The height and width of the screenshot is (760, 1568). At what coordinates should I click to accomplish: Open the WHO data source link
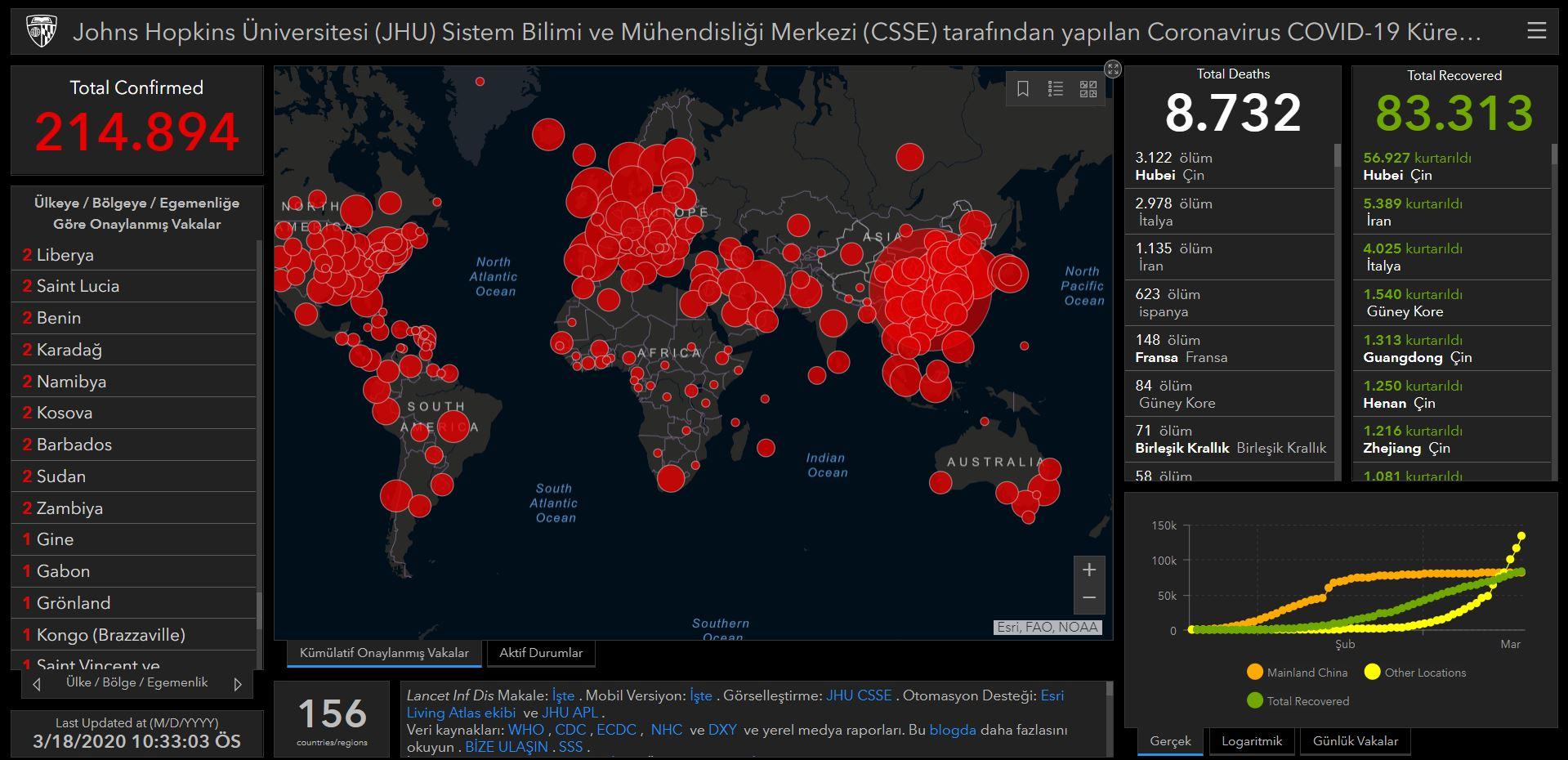pos(526,730)
